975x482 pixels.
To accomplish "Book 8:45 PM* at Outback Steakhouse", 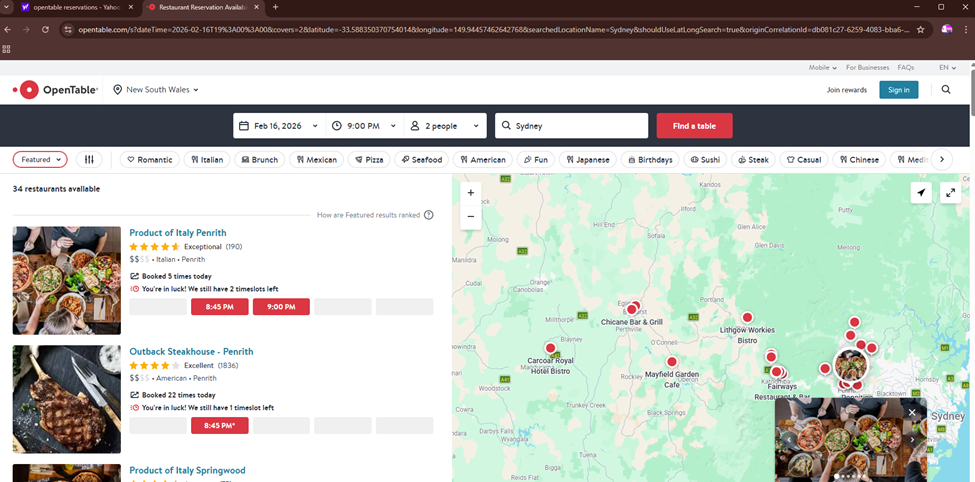I will coord(219,425).
